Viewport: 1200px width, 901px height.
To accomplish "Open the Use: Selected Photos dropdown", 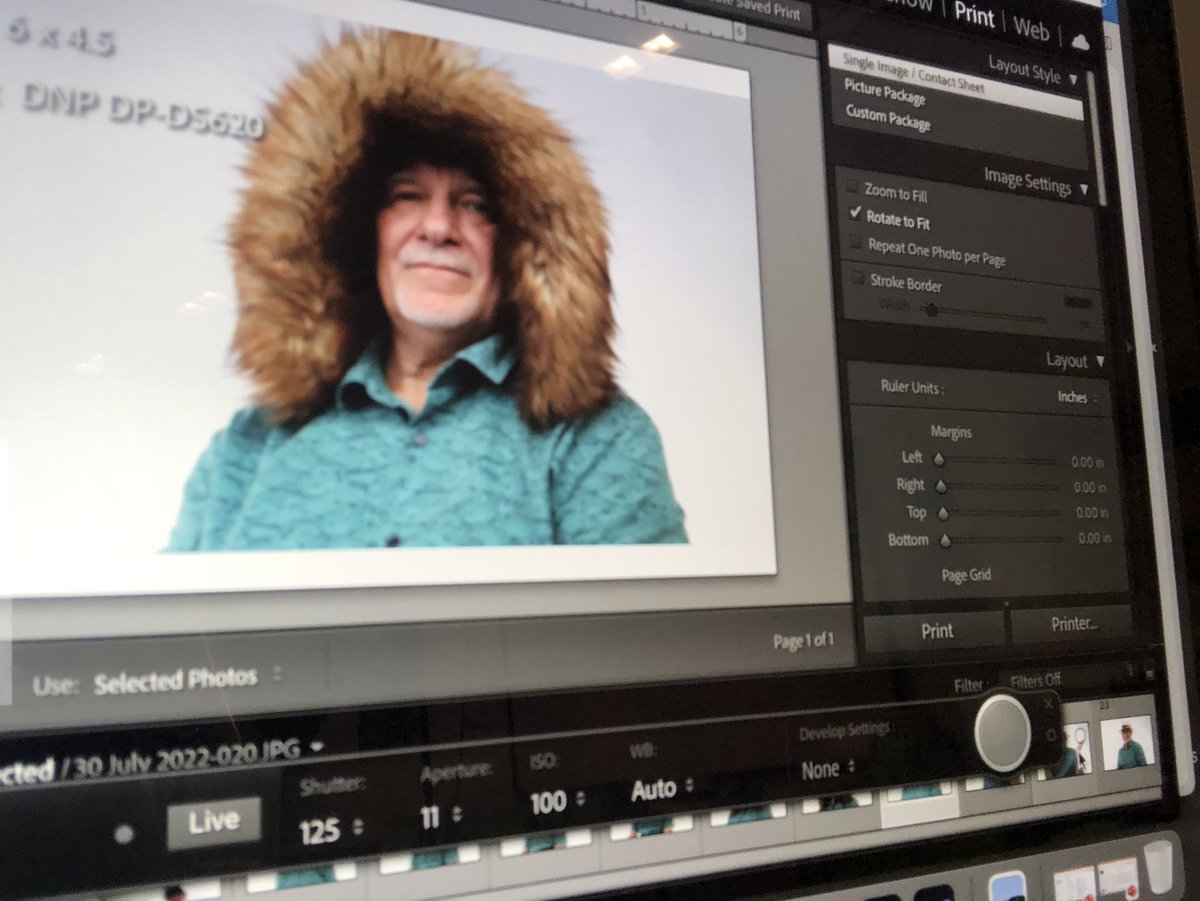I will click(187, 682).
